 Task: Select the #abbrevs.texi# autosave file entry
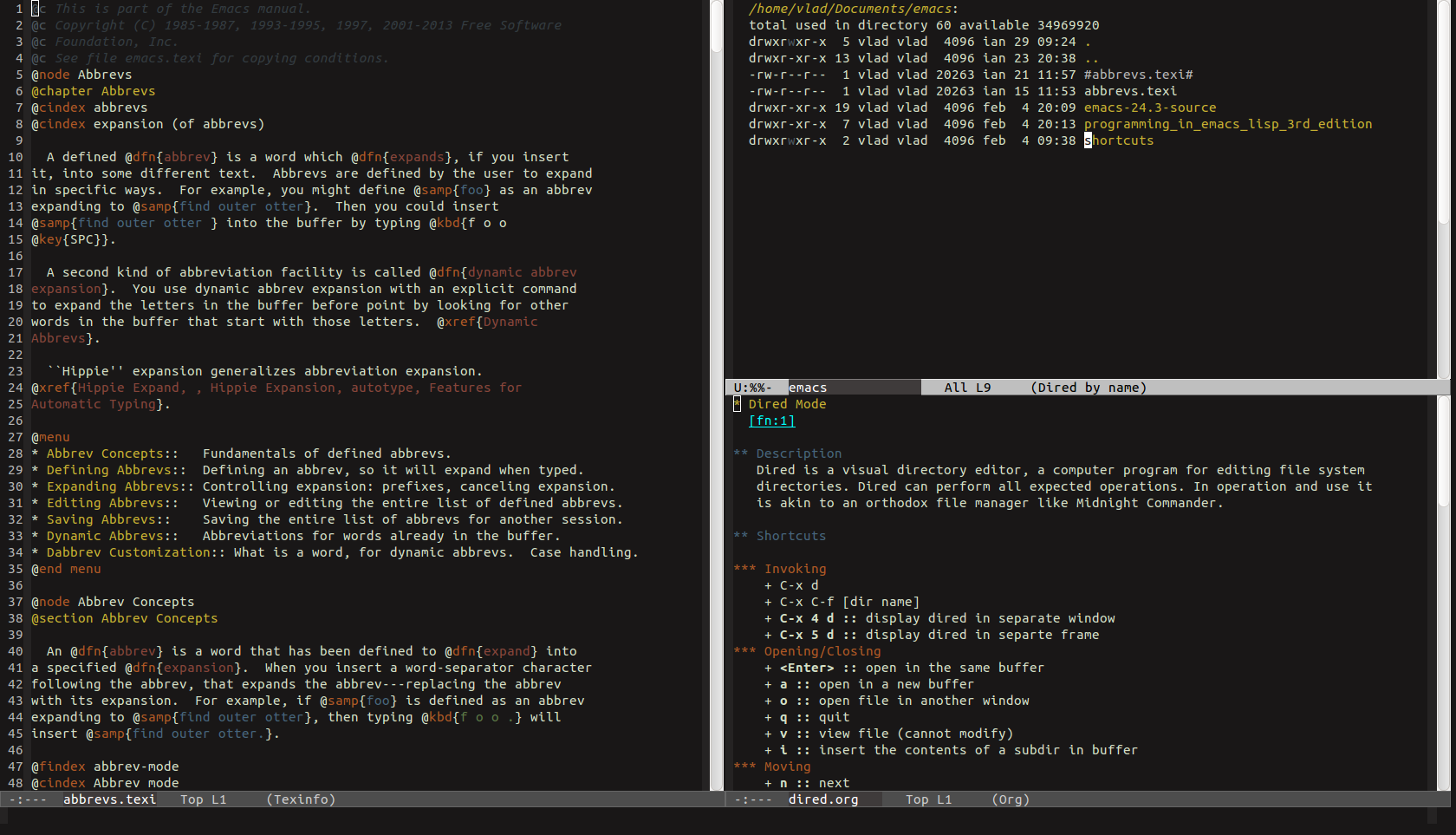(1138, 75)
